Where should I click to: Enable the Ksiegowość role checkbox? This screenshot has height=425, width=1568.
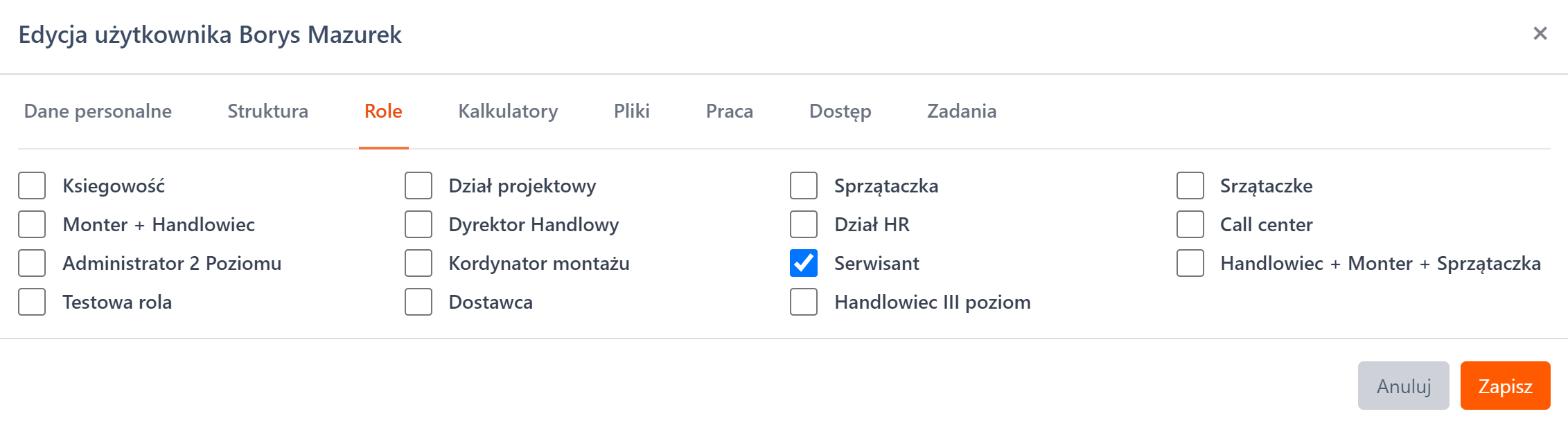(32, 186)
